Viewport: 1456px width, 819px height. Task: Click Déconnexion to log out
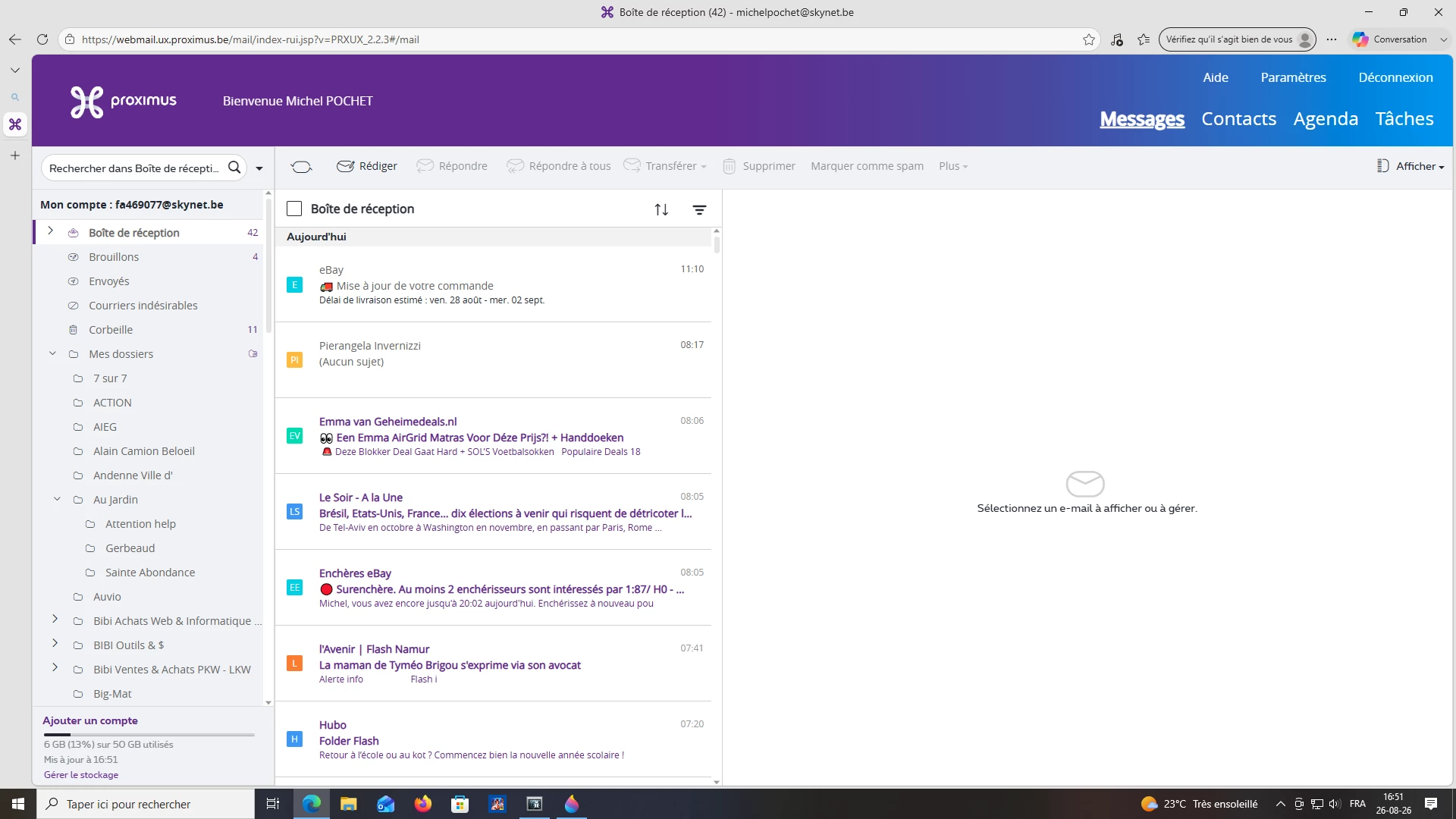pyautogui.click(x=1395, y=77)
